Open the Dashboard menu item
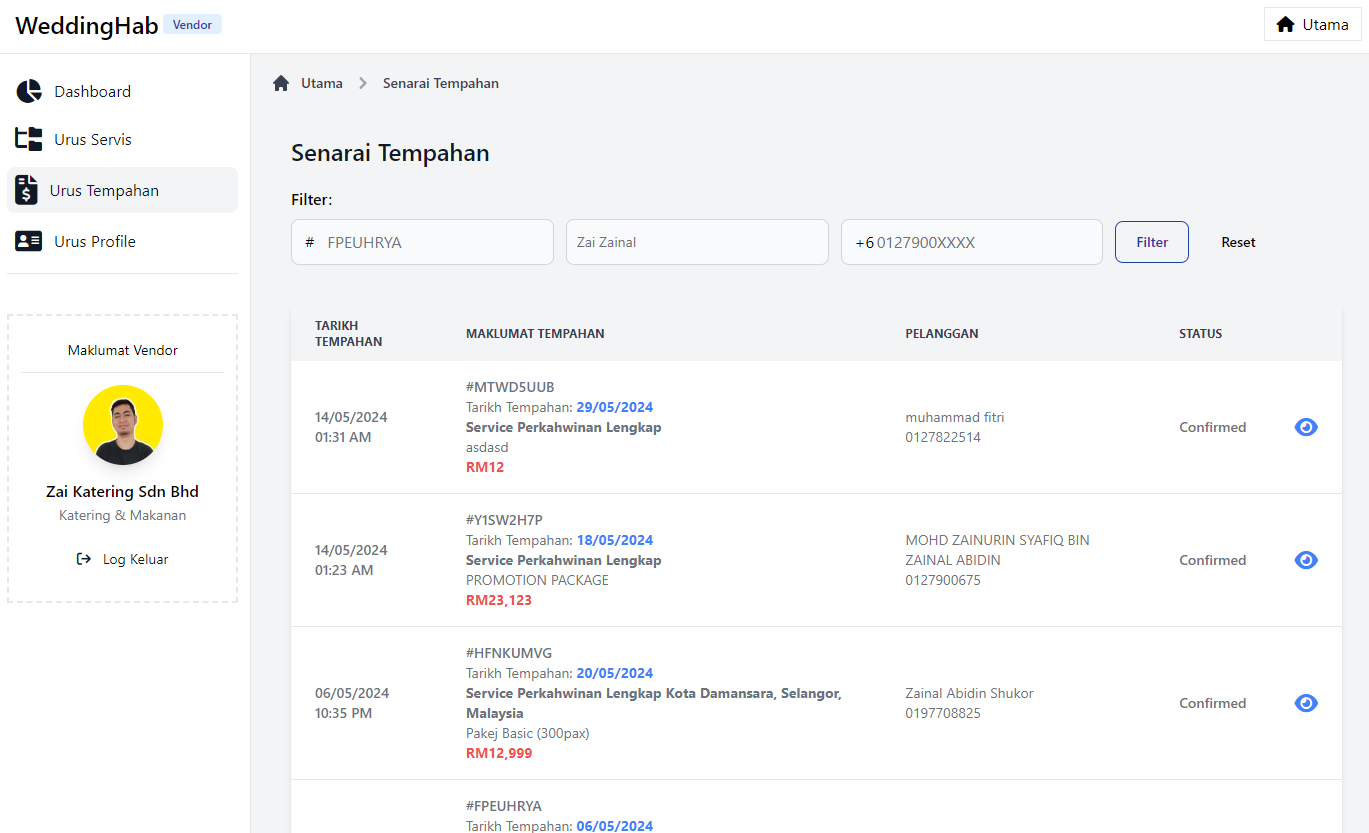 (92, 91)
